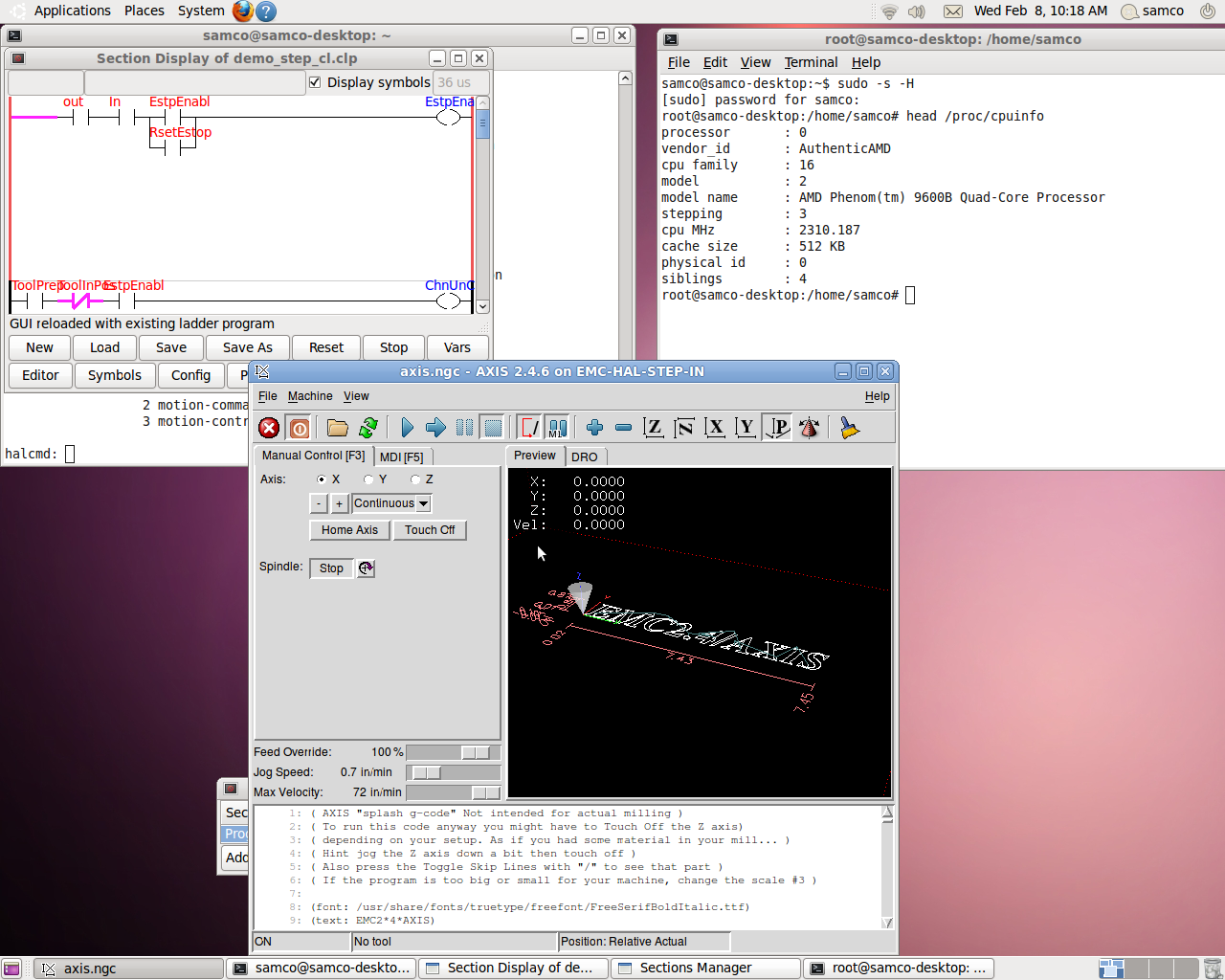The image size is (1225, 980).
Task: Toggle the Display symbols checkbox
Action: 315,82
